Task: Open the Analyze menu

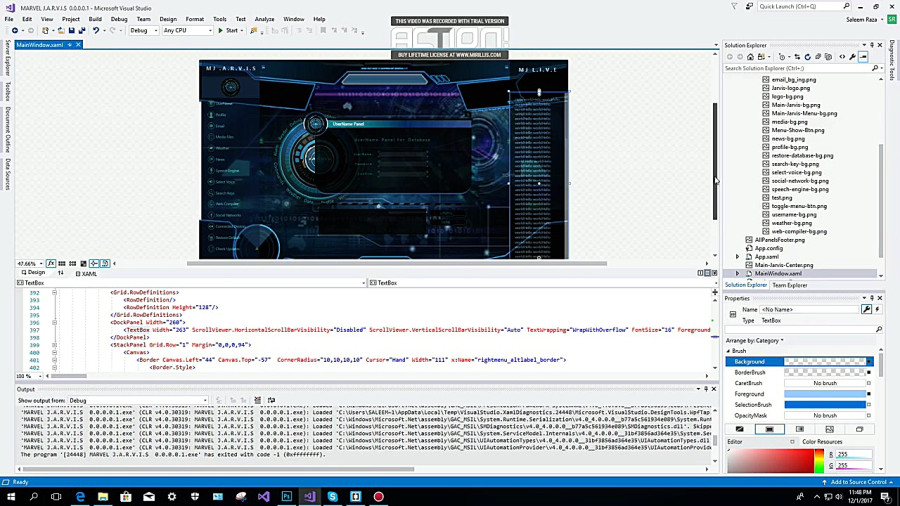Action: 264,19
